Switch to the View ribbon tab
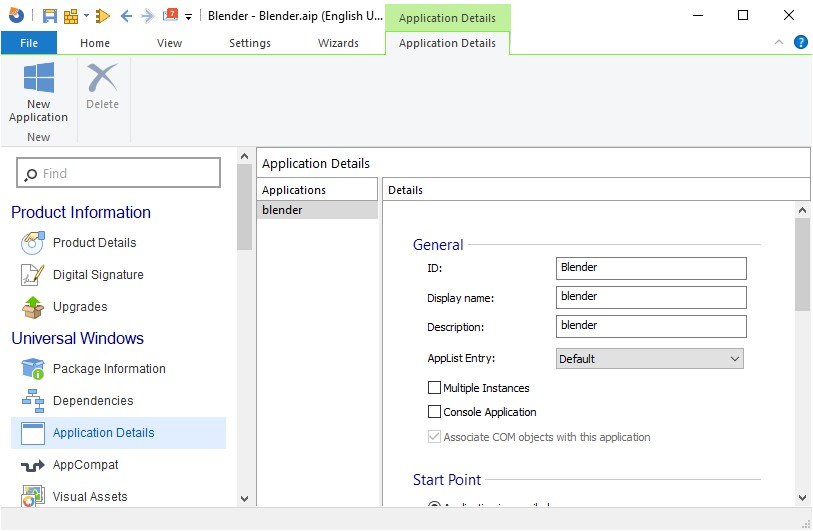Image resolution: width=813 pixels, height=531 pixels. coord(170,43)
